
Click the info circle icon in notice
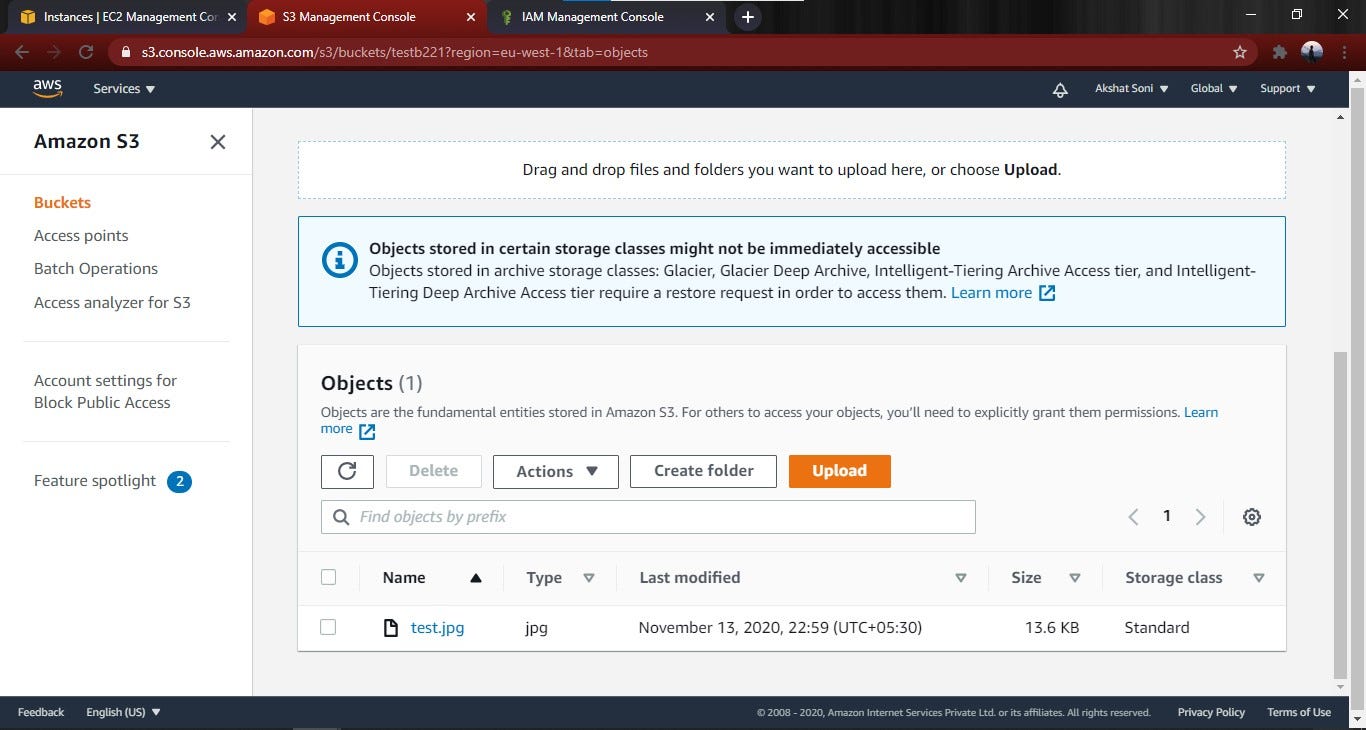click(339, 260)
